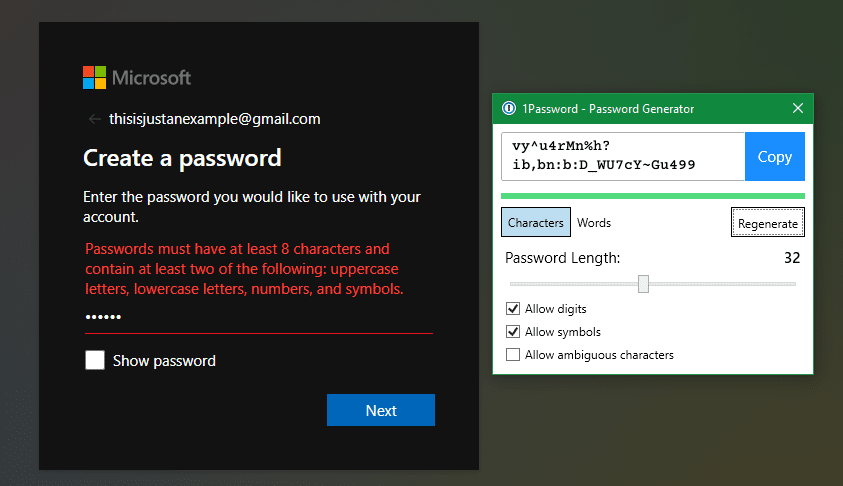Click the 1Password logo icon in title bar
This screenshot has width=843, height=486.
(509, 109)
